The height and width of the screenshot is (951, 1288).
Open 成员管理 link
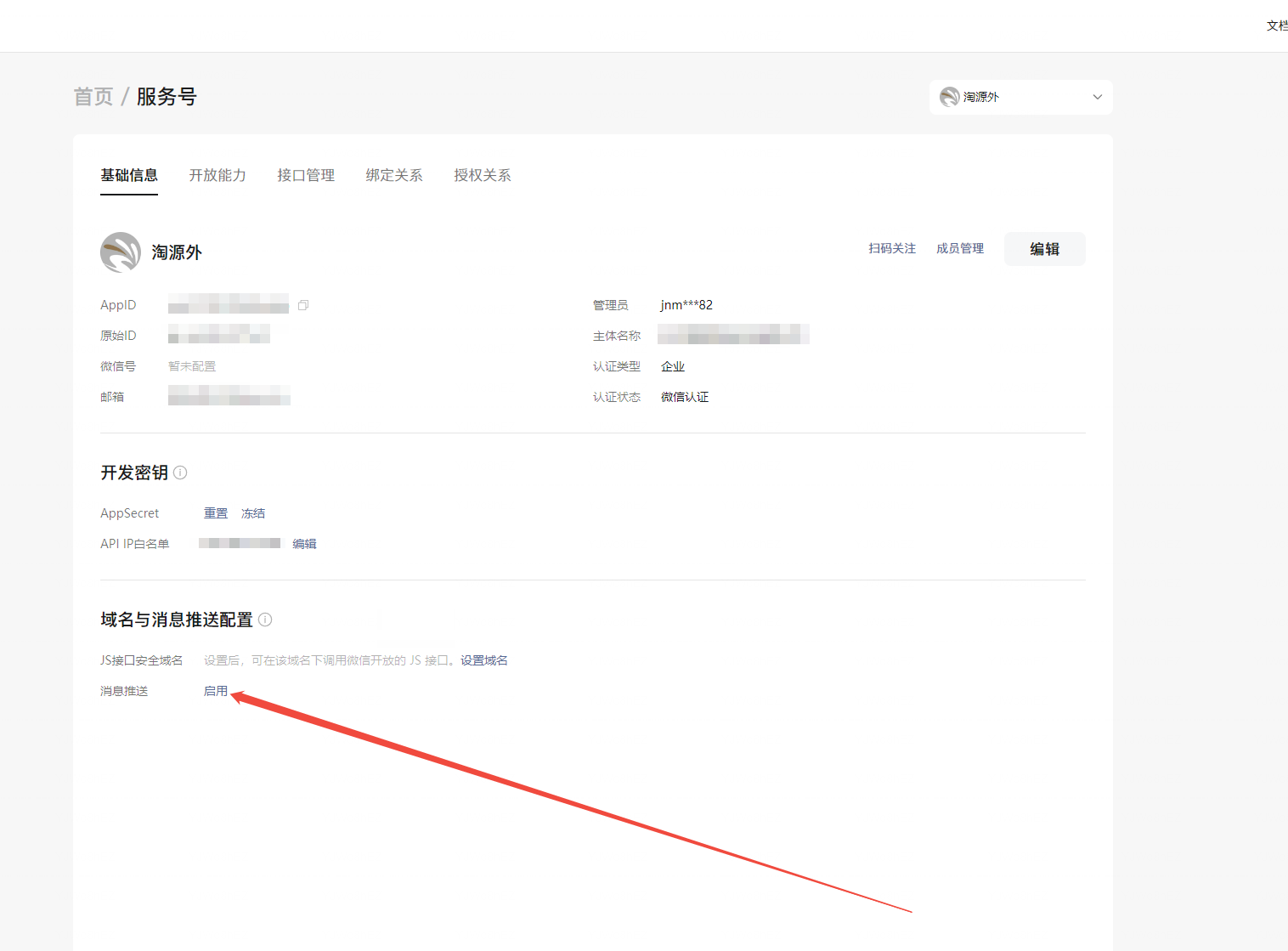960,248
